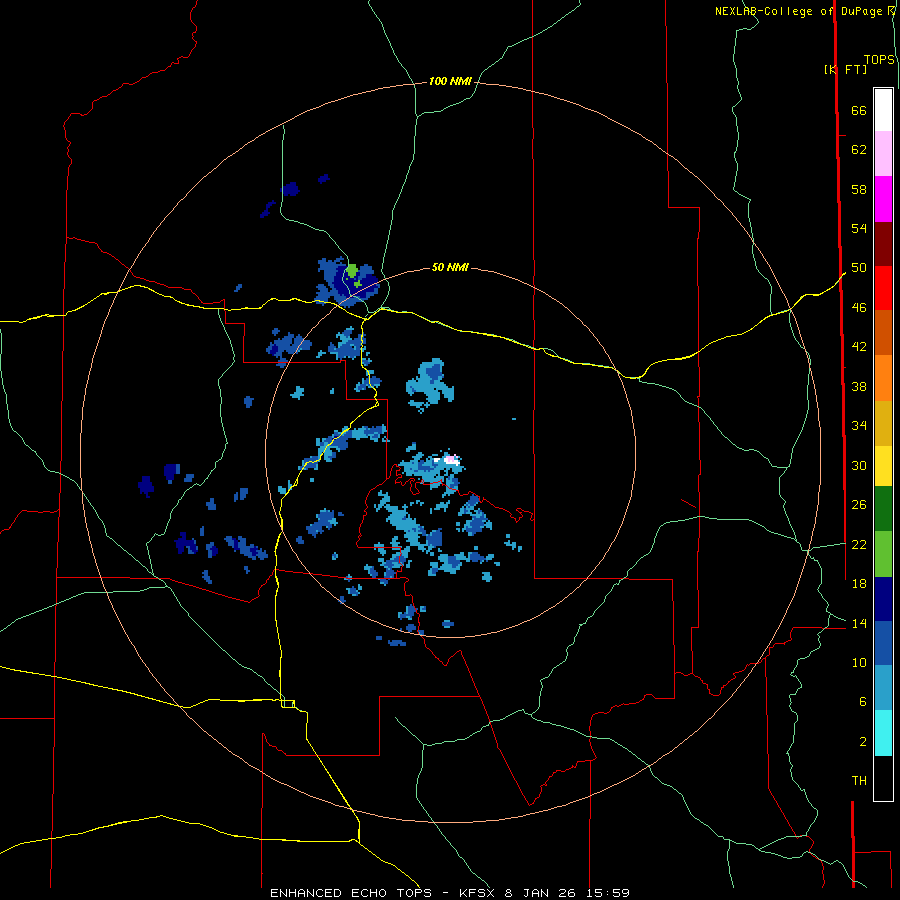Select the legend value 54
Image resolution: width=900 pixels, height=900 pixels.
(859, 228)
